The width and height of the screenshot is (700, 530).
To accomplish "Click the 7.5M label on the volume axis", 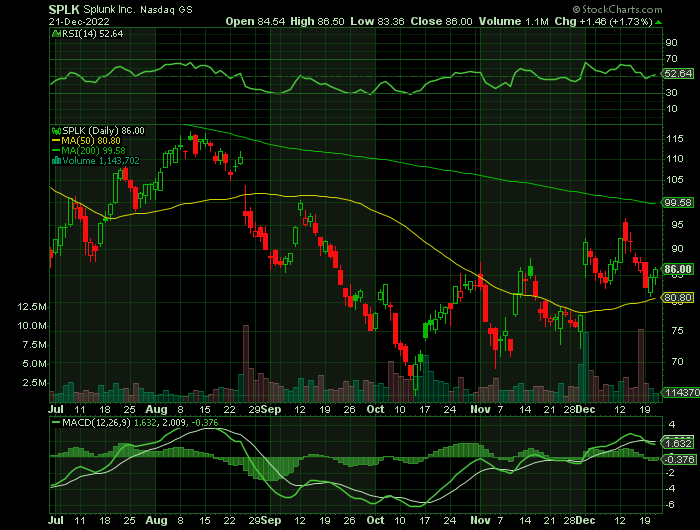I will (35, 345).
